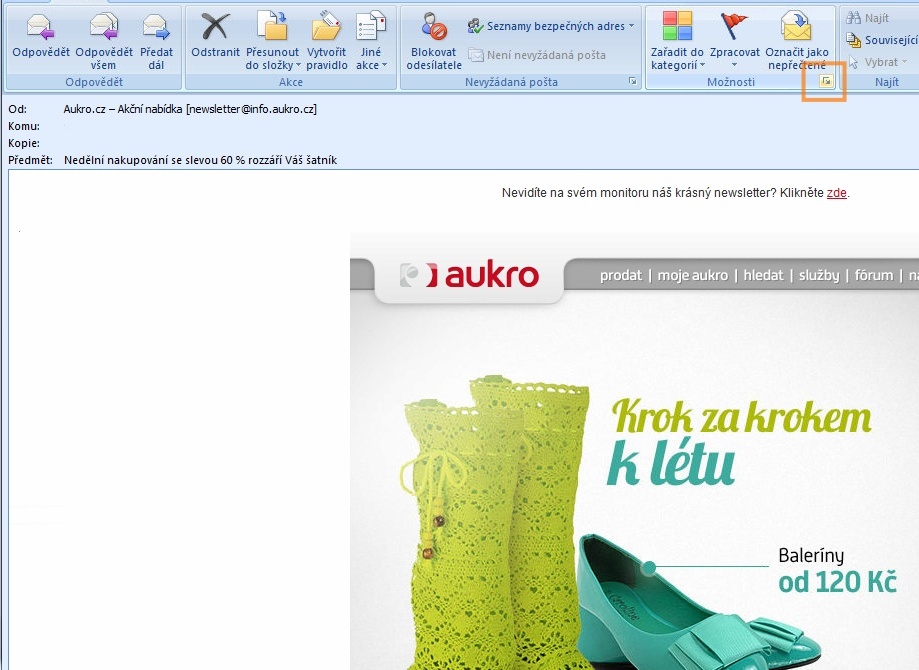Click the Najít binoculars icon

(x=855, y=18)
